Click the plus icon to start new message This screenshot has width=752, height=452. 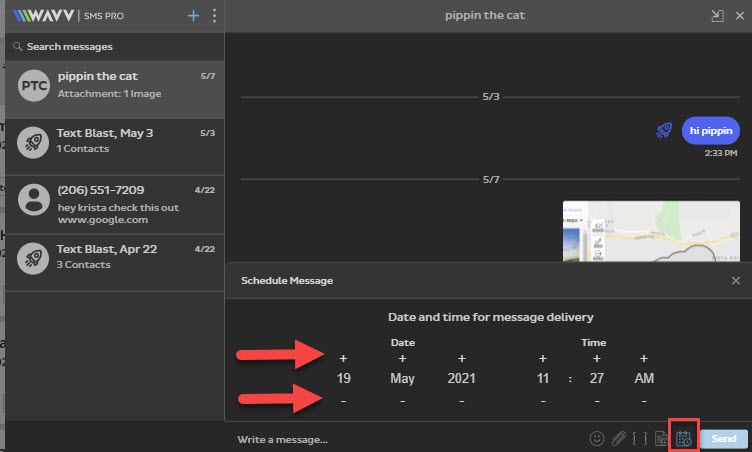pos(194,16)
